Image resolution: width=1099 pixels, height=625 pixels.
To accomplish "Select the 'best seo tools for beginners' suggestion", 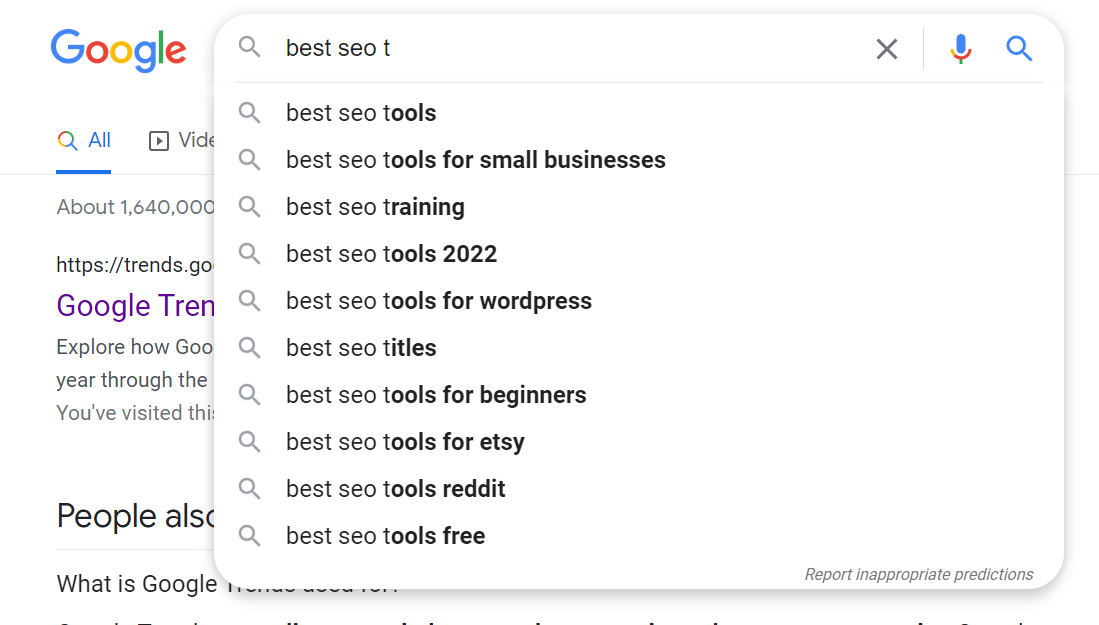I will 436,395.
